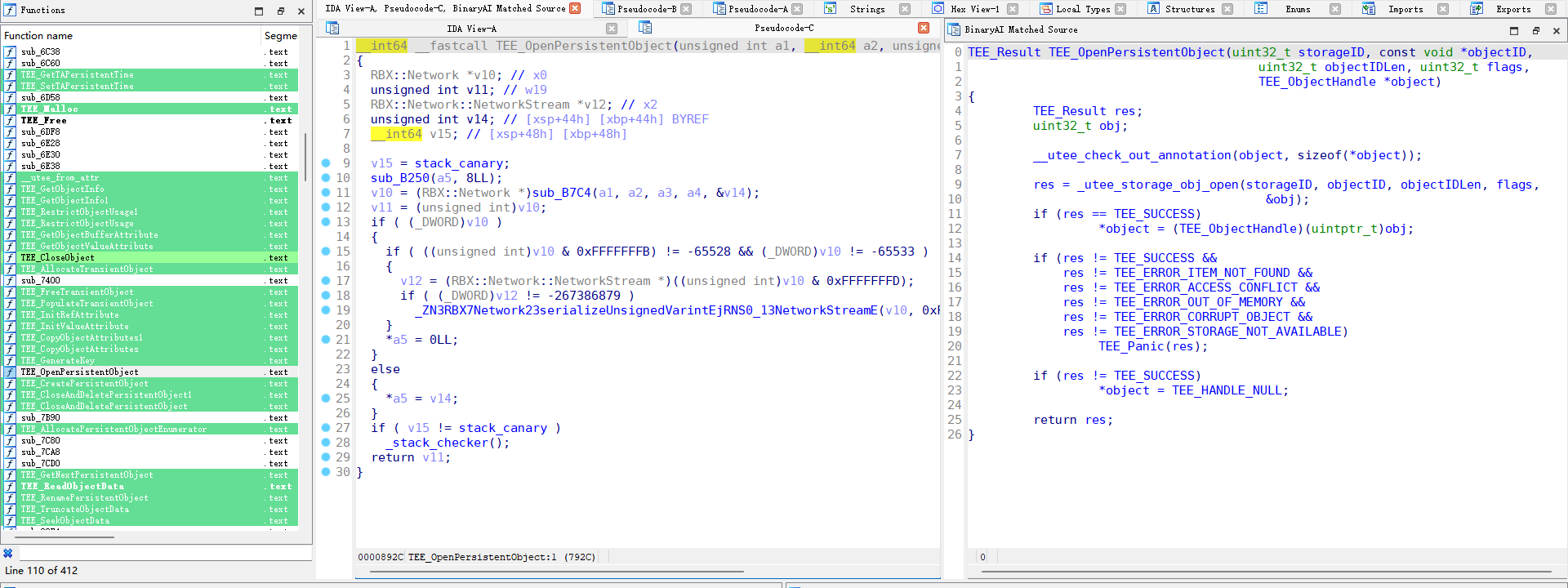
Task: Toggle breakpoint dot on pseudocode line 15
Action: [x=326, y=252]
